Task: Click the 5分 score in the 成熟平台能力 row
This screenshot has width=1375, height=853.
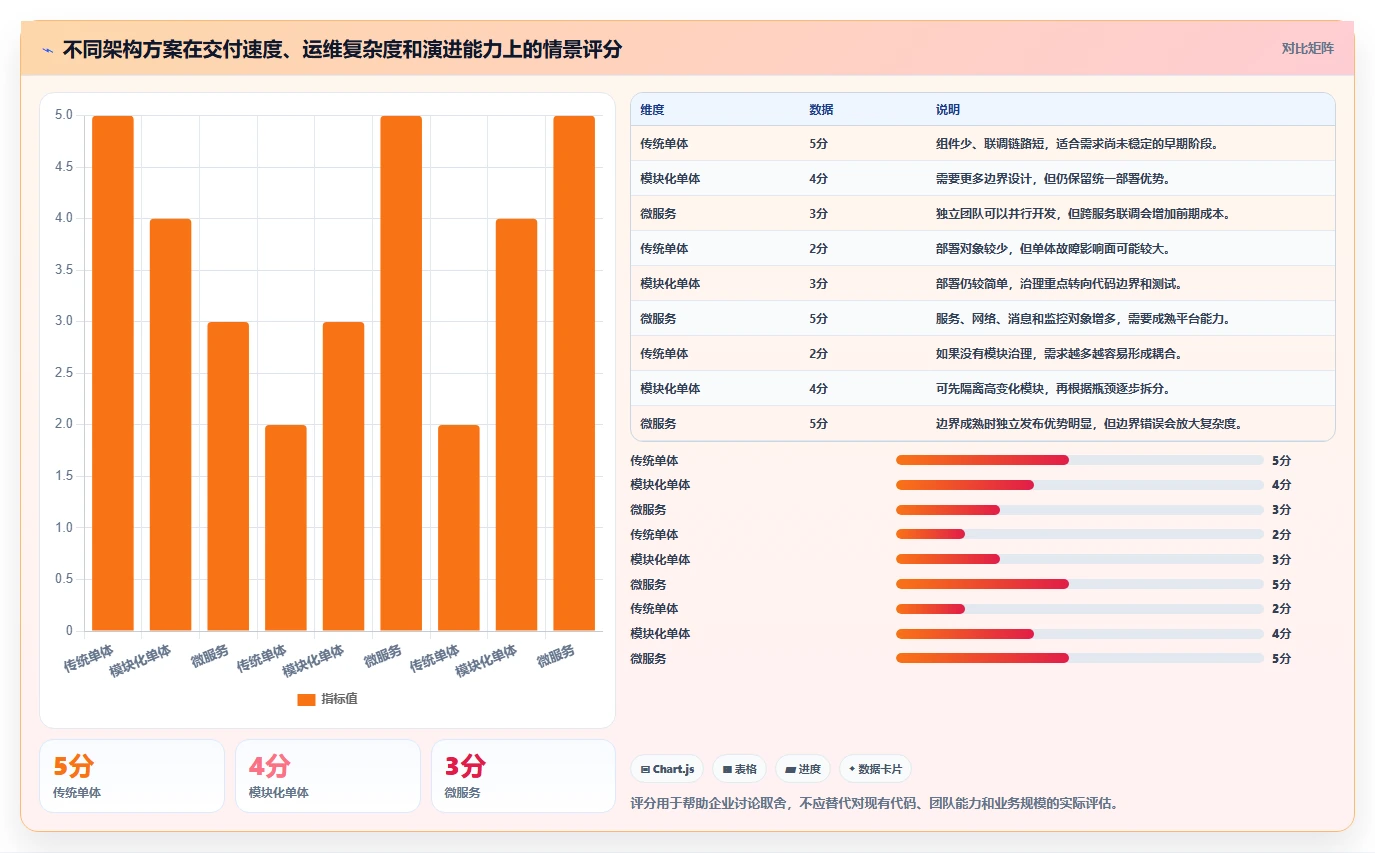Action: point(818,319)
